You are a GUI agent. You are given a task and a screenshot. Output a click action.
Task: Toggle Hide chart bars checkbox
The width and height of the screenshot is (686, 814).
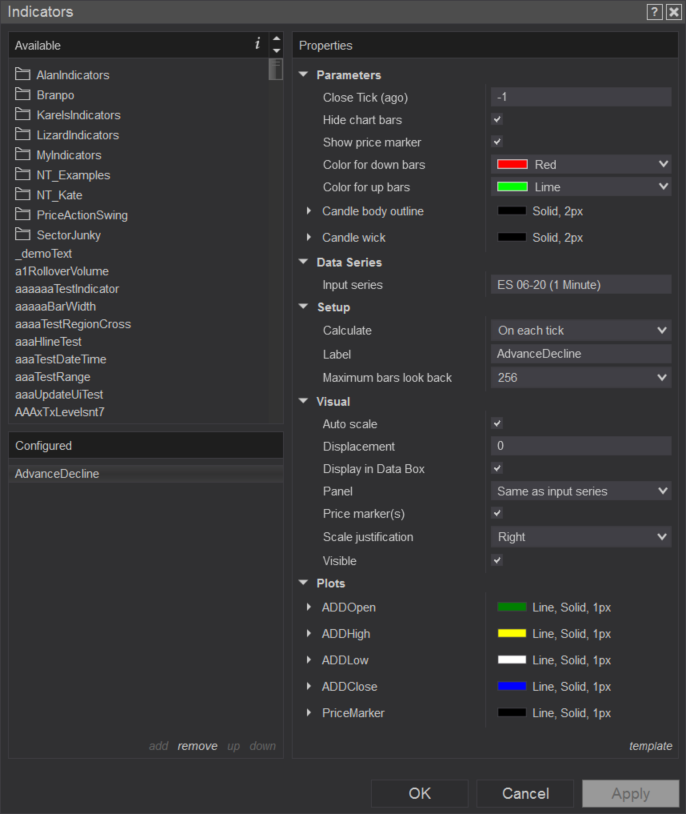point(497,120)
